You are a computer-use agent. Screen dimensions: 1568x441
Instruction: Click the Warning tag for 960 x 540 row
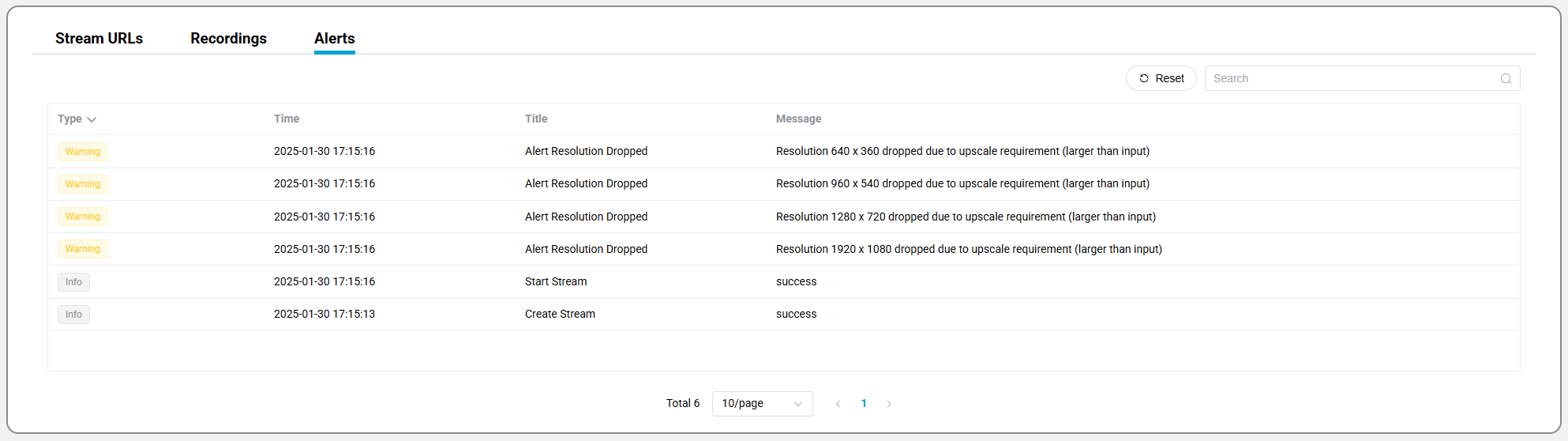83,183
